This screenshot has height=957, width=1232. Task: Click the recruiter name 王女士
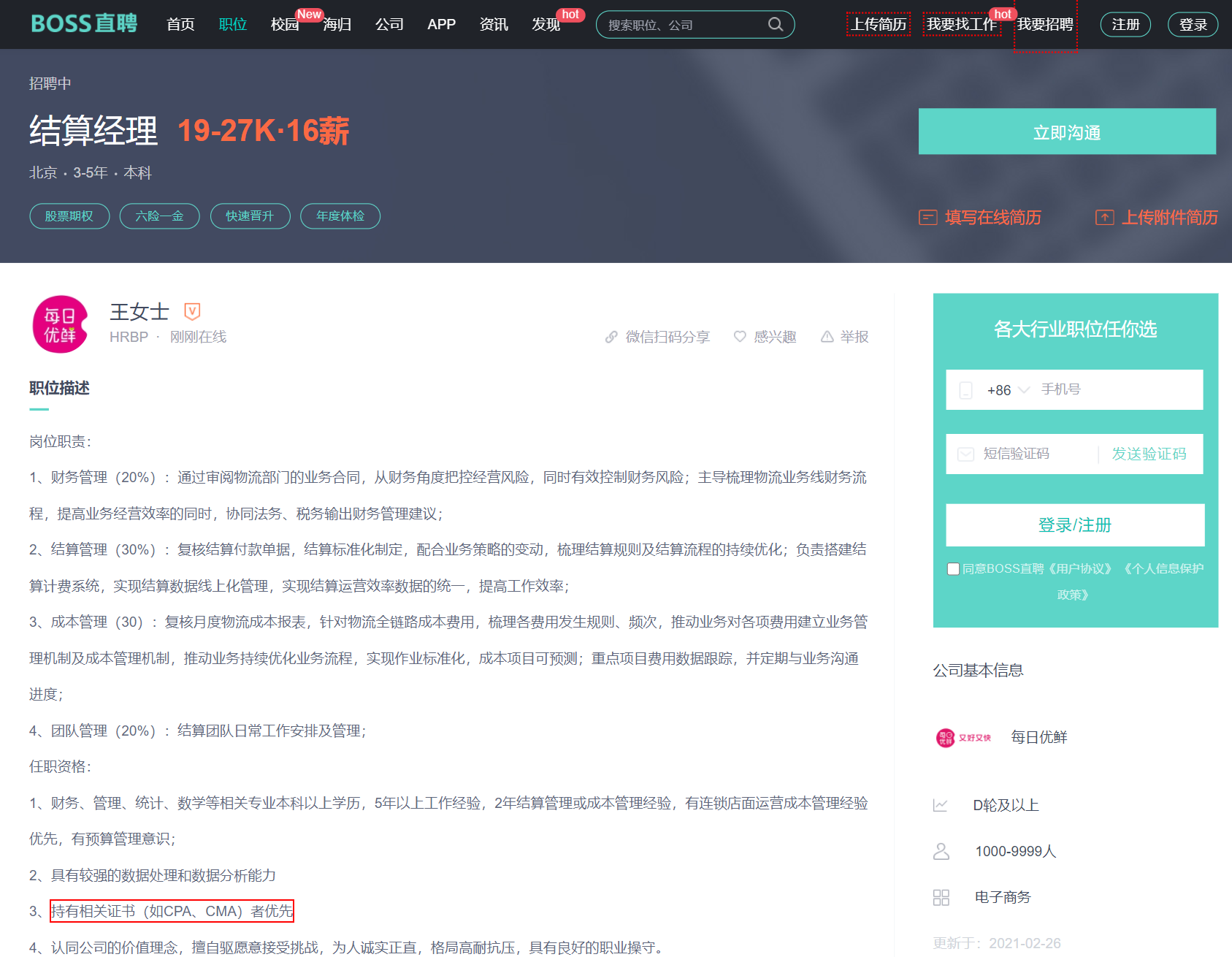pyautogui.click(x=139, y=312)
